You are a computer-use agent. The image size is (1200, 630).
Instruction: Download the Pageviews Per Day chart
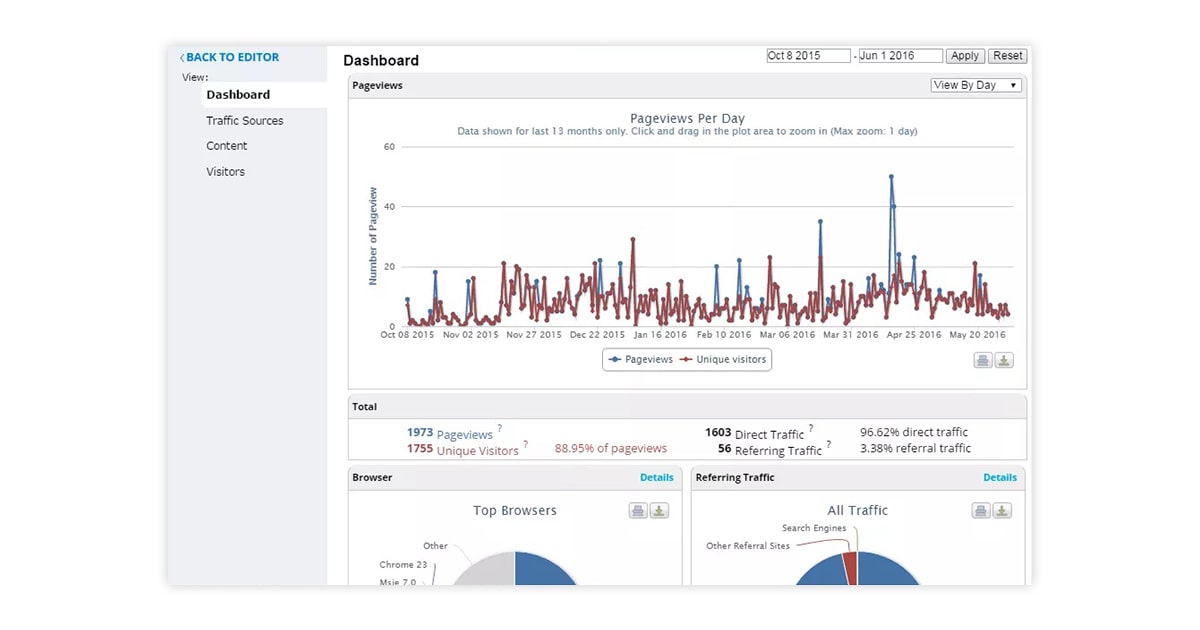click(x=1004, y=361)
